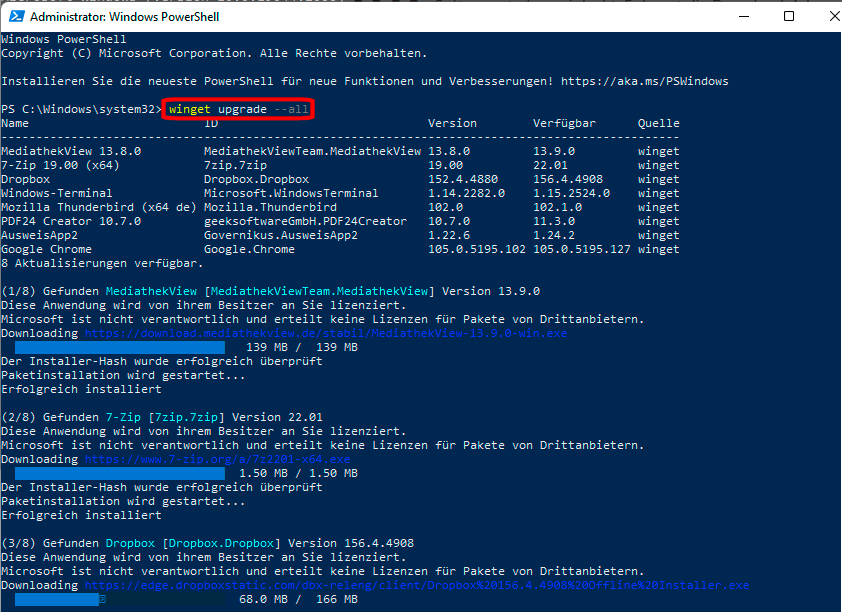842x612 pixels.
Task: Minimize the PowerShell window
Action: [744, 16]
